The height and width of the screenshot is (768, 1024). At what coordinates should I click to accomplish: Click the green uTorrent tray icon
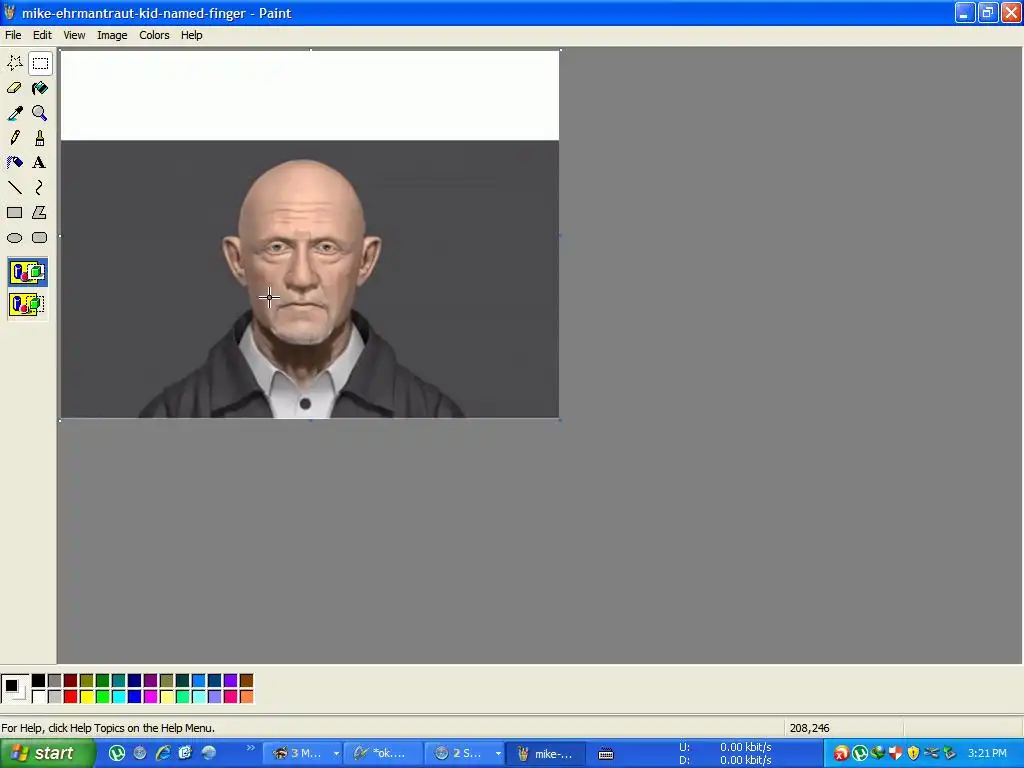pos(859,753)
